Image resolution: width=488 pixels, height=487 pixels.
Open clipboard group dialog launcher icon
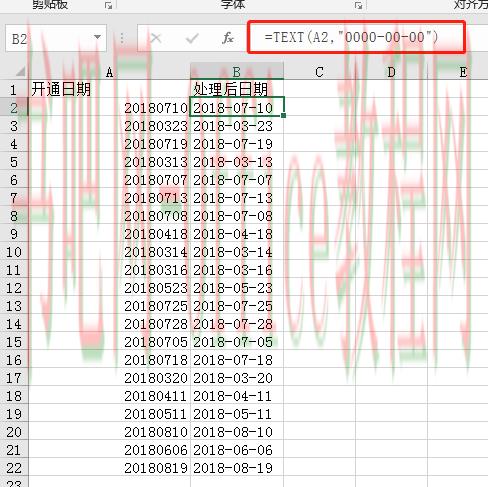[x=108, y=5]
